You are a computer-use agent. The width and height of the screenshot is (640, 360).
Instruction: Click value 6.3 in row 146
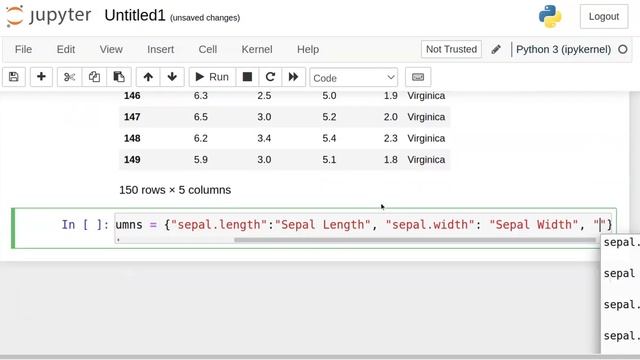[201, 96]
